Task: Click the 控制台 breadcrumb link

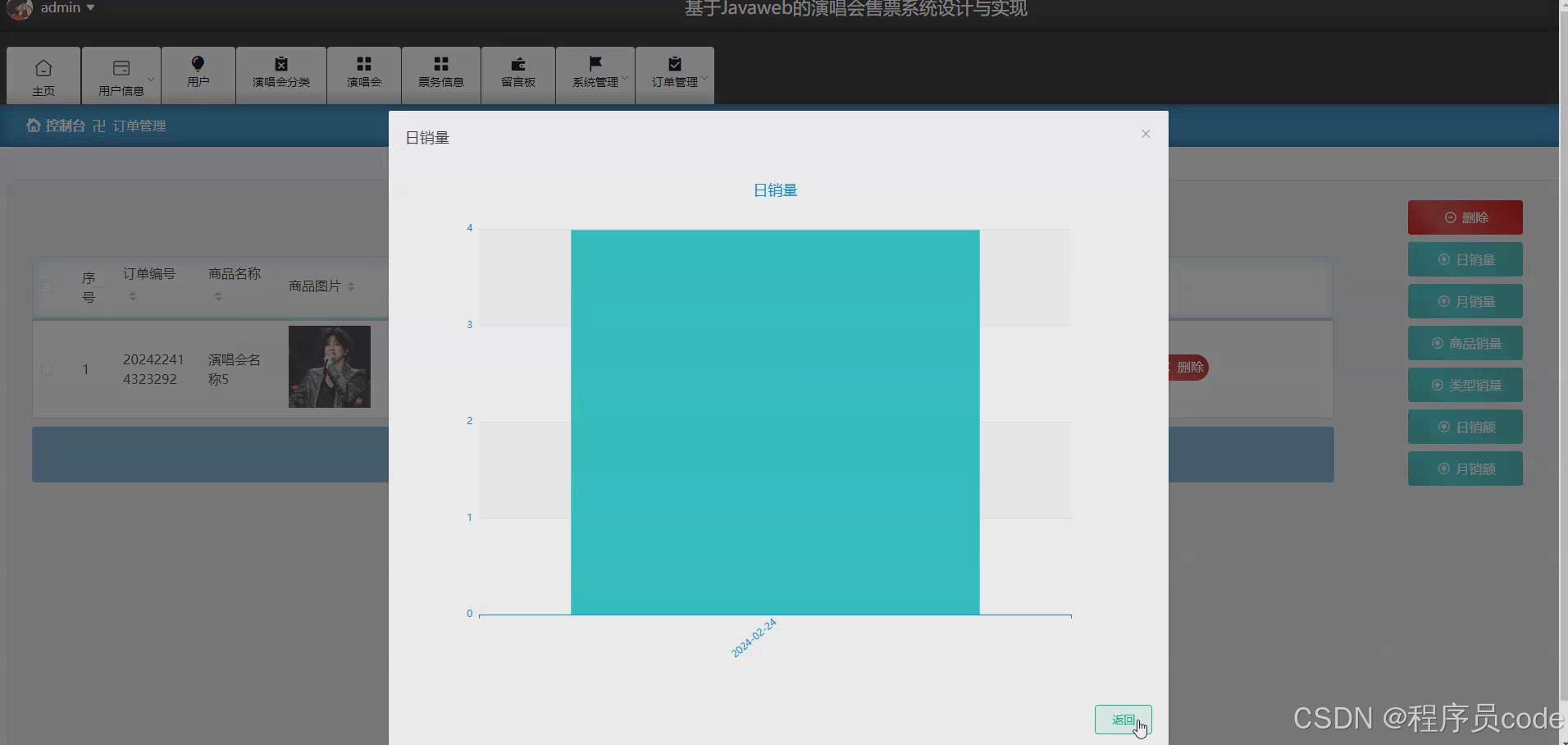Action: (66, 126)
